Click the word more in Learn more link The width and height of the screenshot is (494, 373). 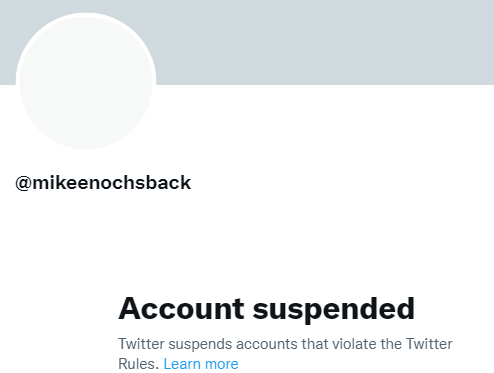(x=222, y=364)
